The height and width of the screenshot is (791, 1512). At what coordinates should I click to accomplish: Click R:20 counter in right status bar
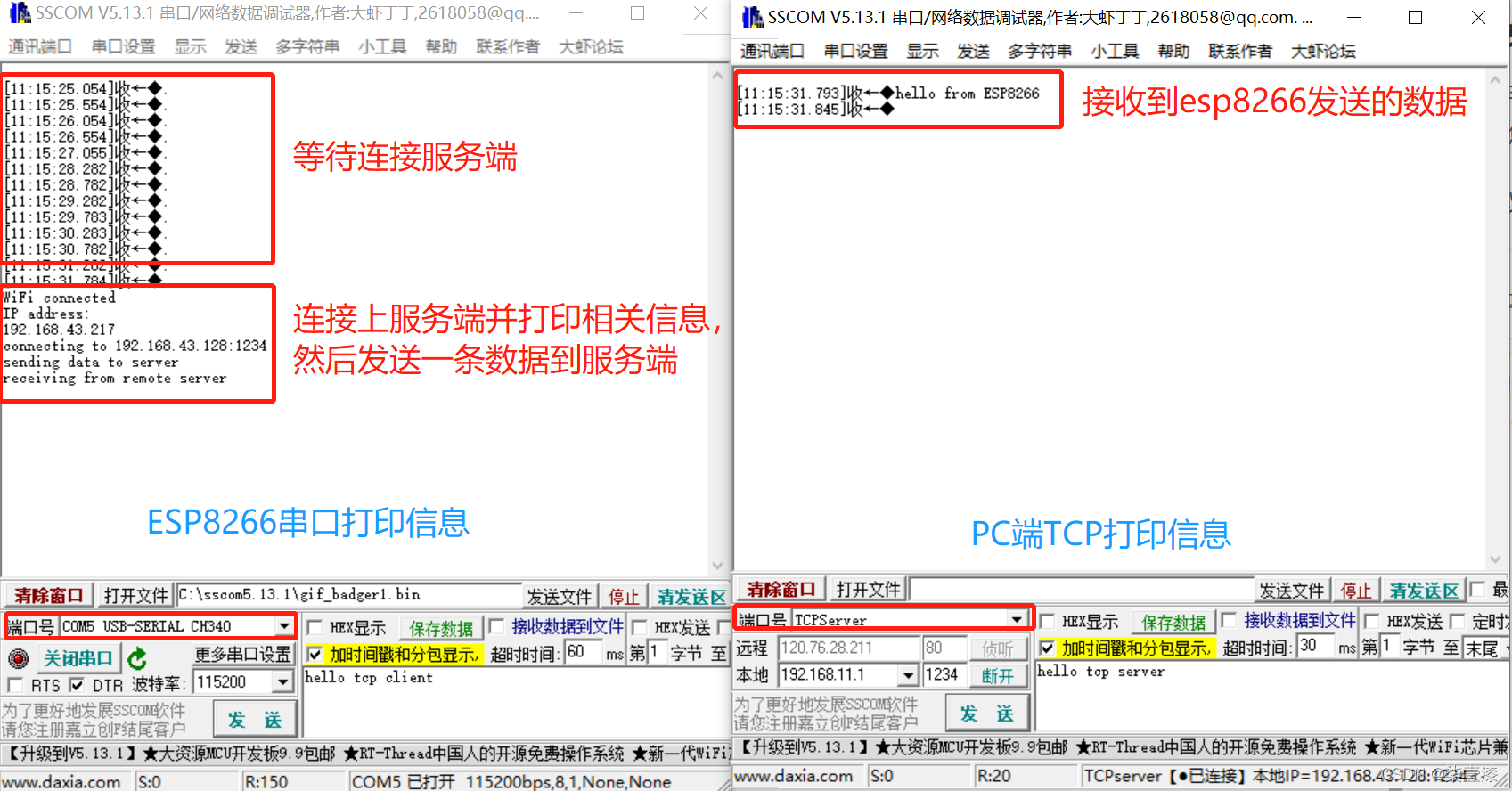click(993, 776)
